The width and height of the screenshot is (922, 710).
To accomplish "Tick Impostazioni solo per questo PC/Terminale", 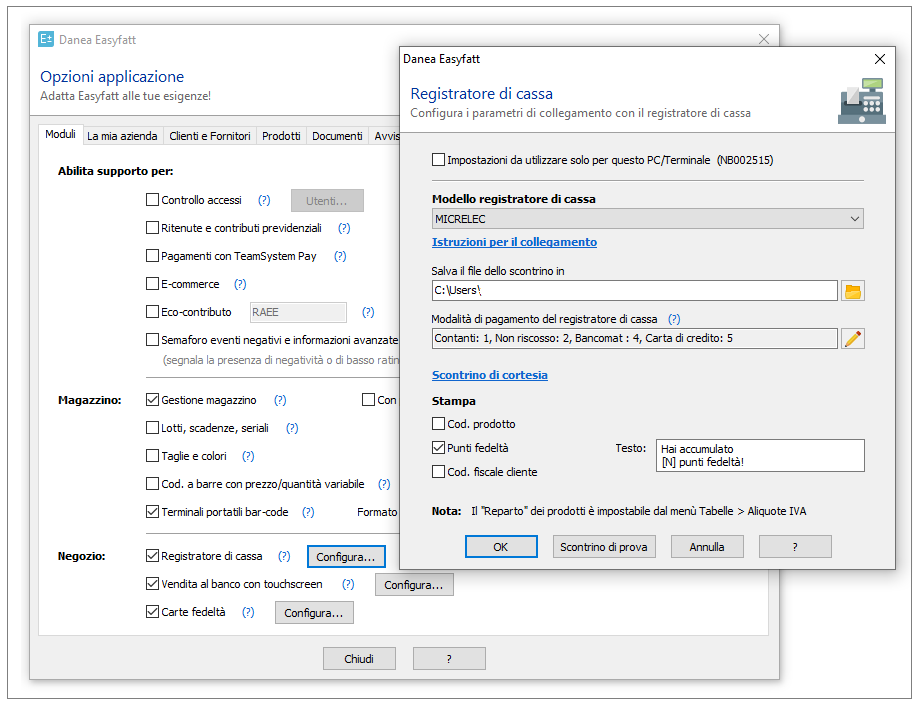I will [438, 159].
